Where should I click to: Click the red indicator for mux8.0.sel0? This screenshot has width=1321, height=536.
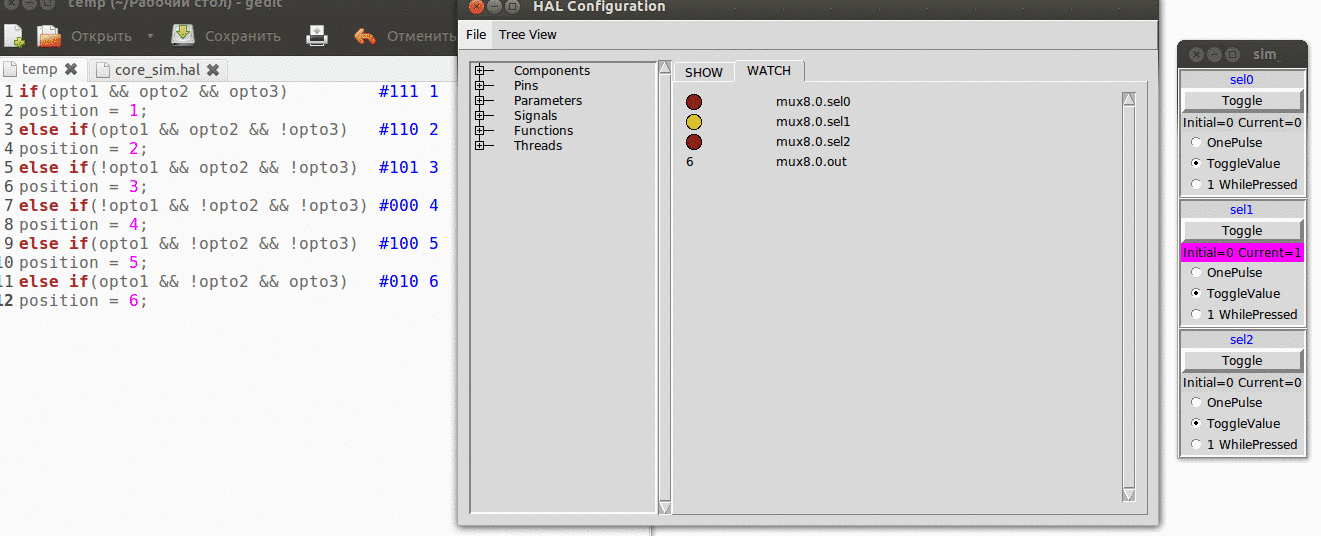click(694, 102)
